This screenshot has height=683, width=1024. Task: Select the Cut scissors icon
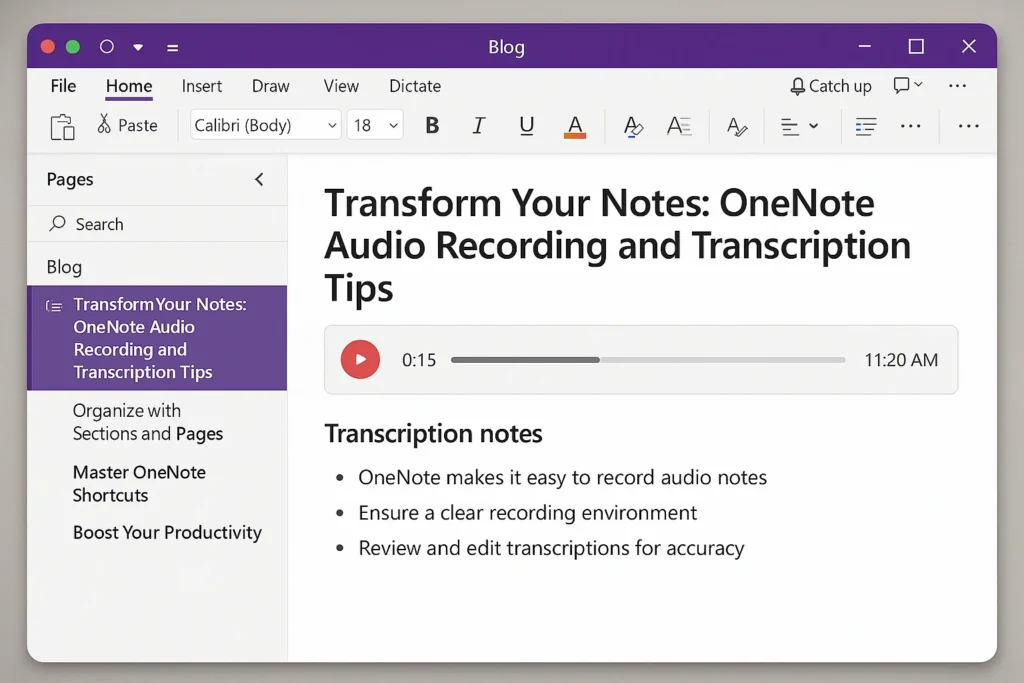click(103, 125)
